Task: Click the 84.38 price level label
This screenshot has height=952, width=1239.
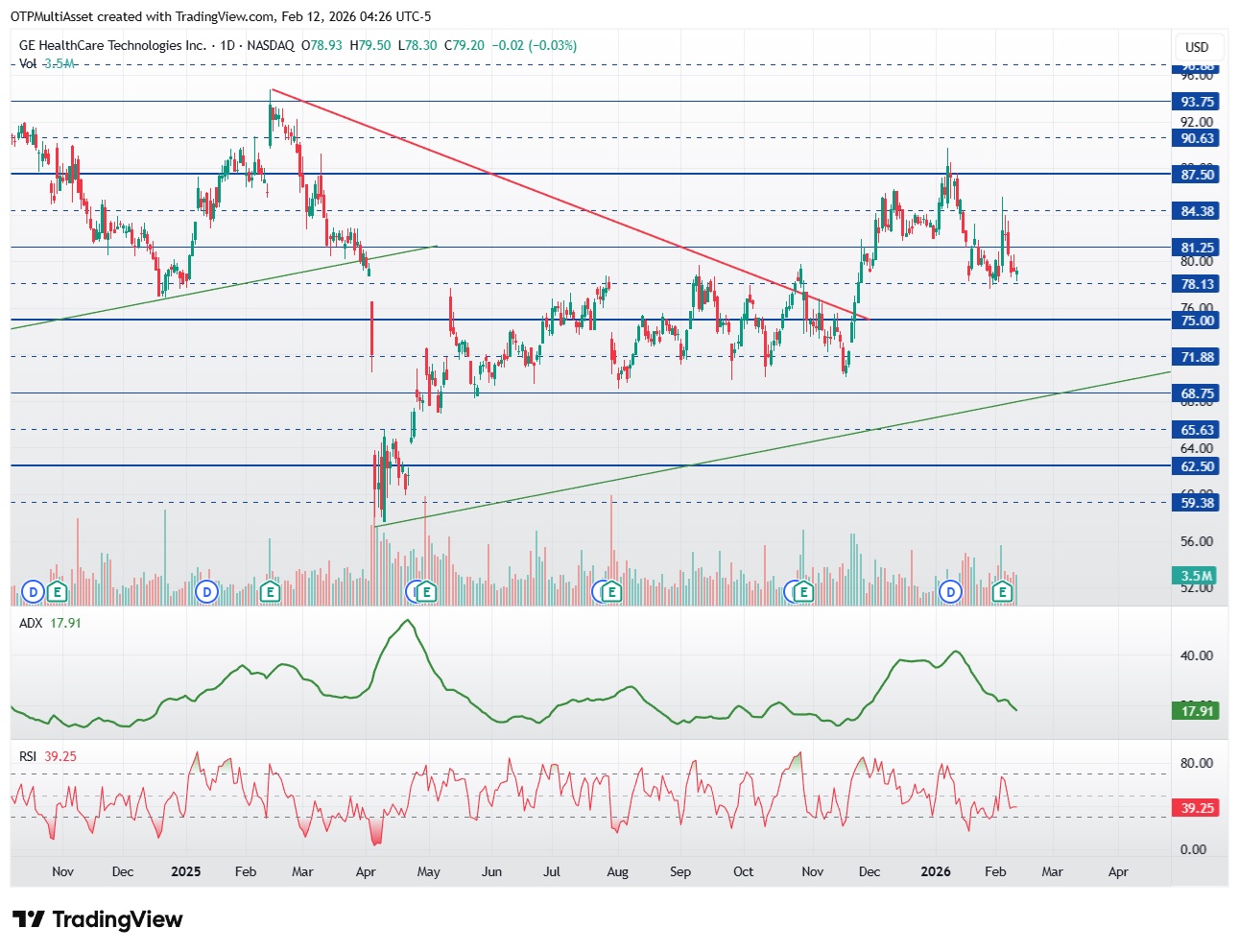Action: tap(1197, 211)
